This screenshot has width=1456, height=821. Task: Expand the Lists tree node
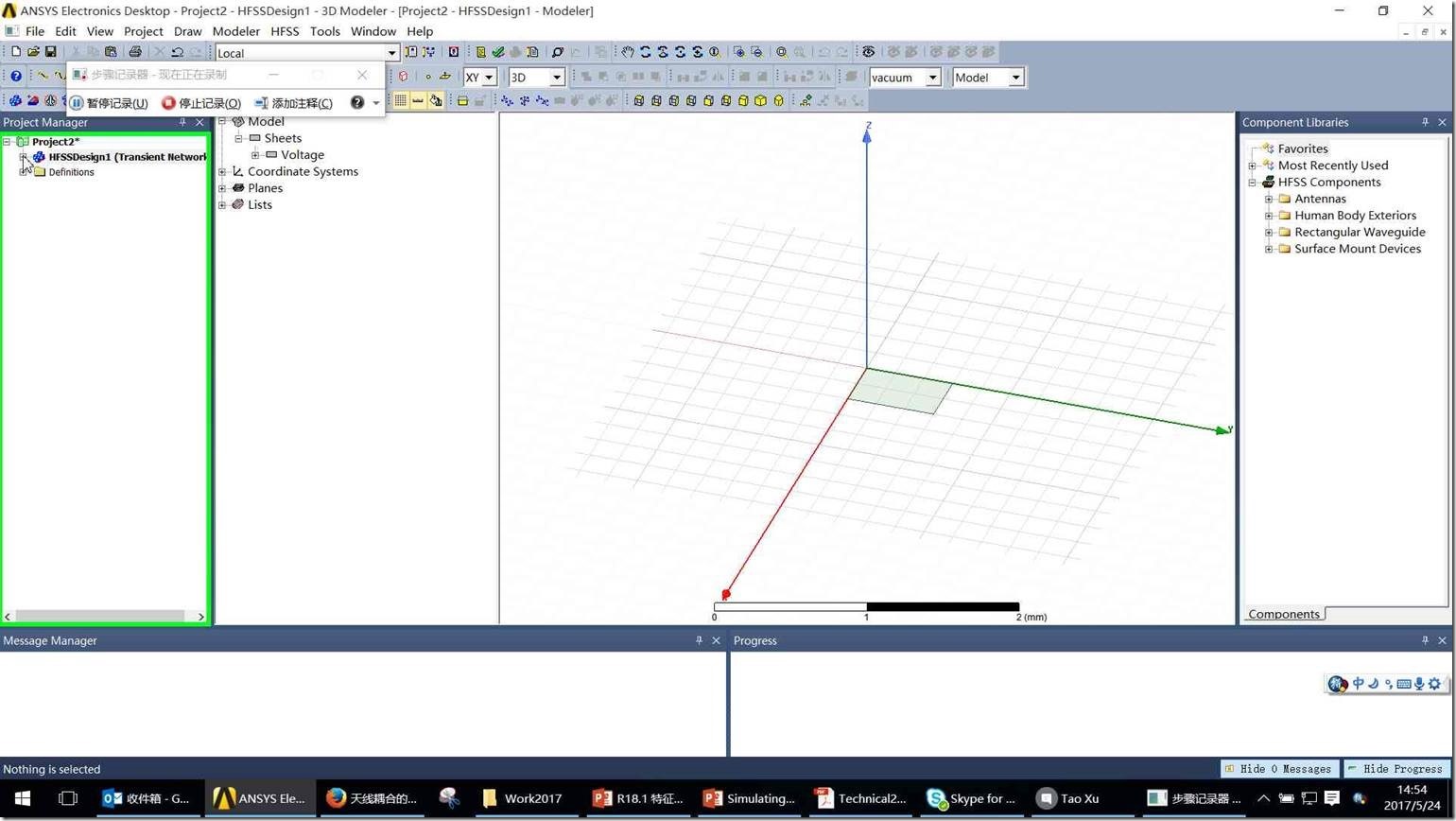pyautogui.click(x=222, y=205)
